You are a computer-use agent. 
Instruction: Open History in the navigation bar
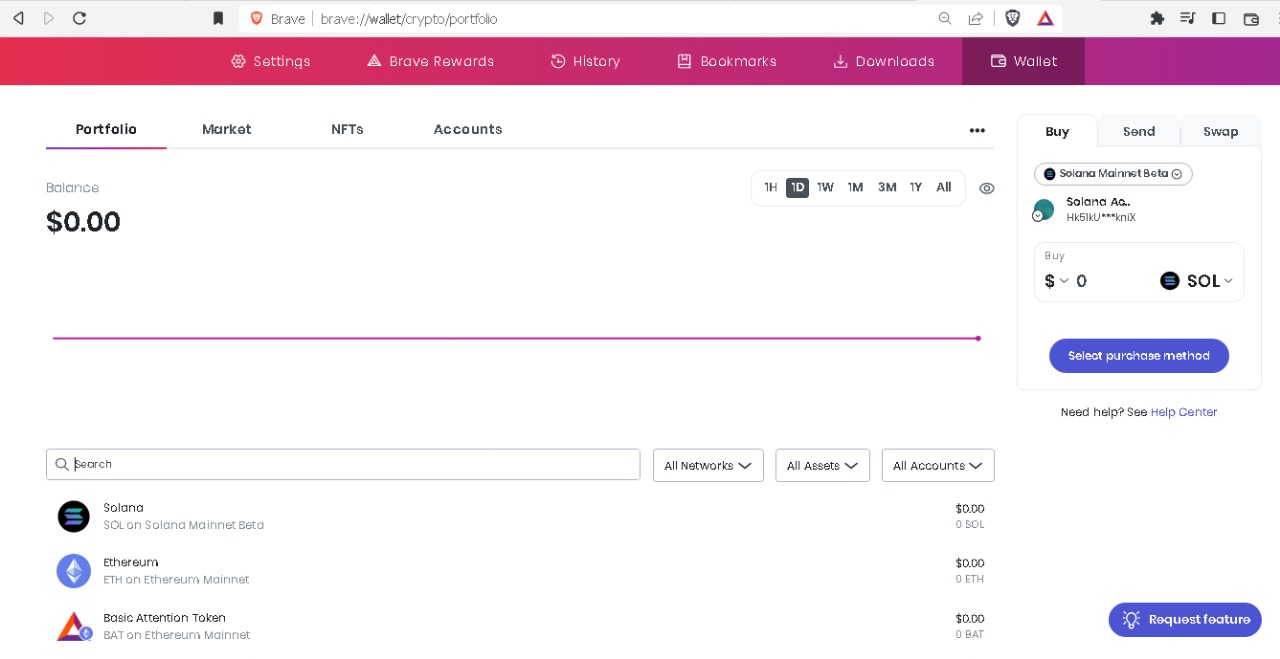[x=585, y=61]
